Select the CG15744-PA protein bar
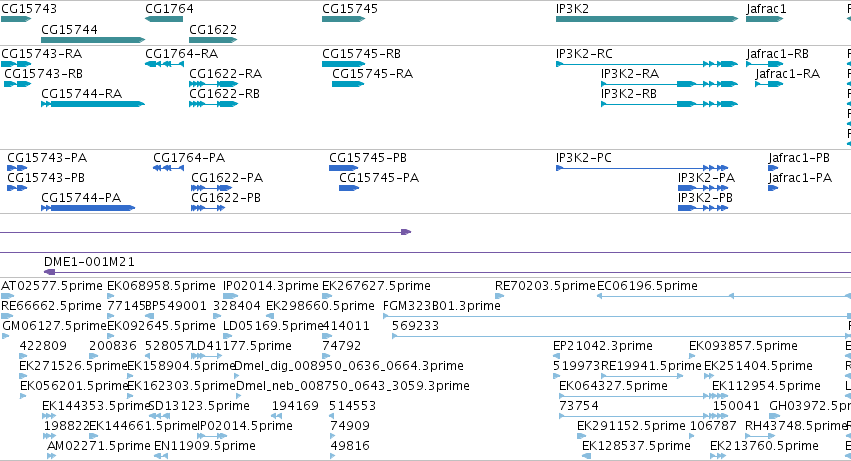Screen dimensions: 851x461 88,207
